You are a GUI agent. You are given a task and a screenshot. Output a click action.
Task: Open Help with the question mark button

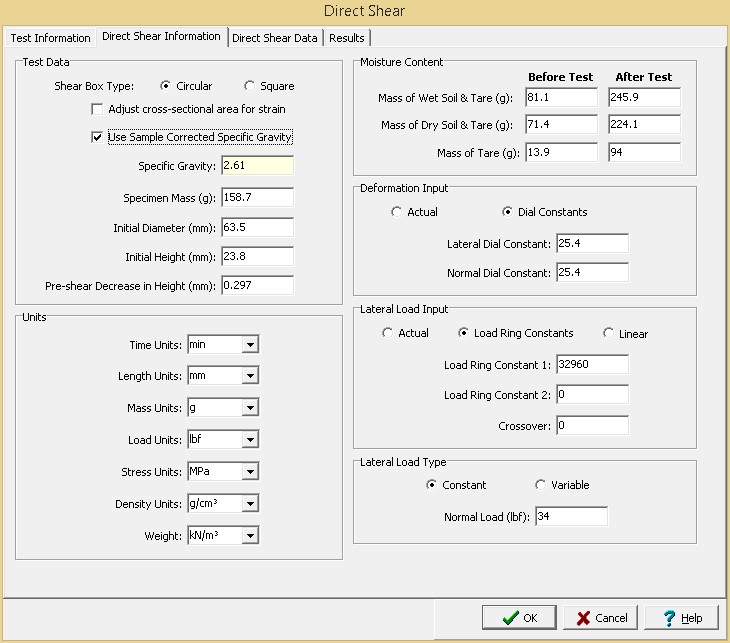(681, 617)
